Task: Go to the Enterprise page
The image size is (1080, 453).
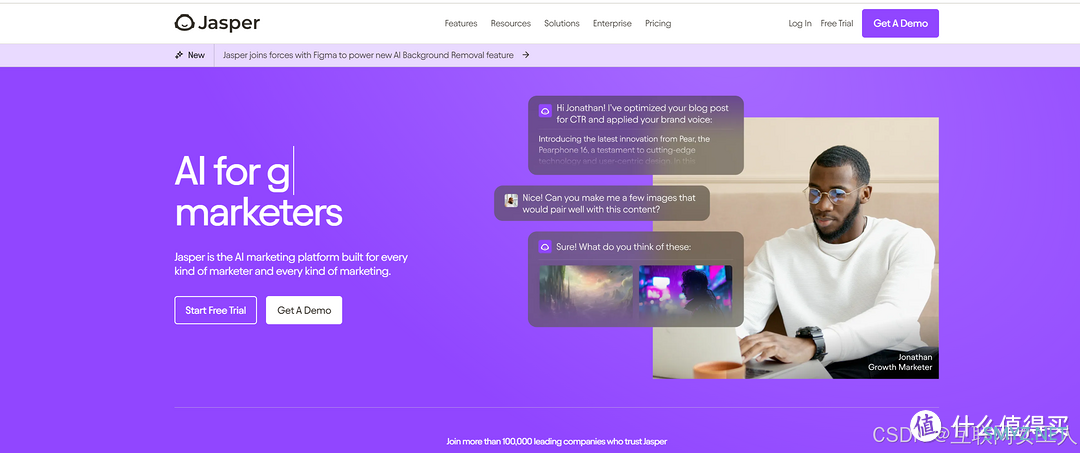Action: [612, 23]
